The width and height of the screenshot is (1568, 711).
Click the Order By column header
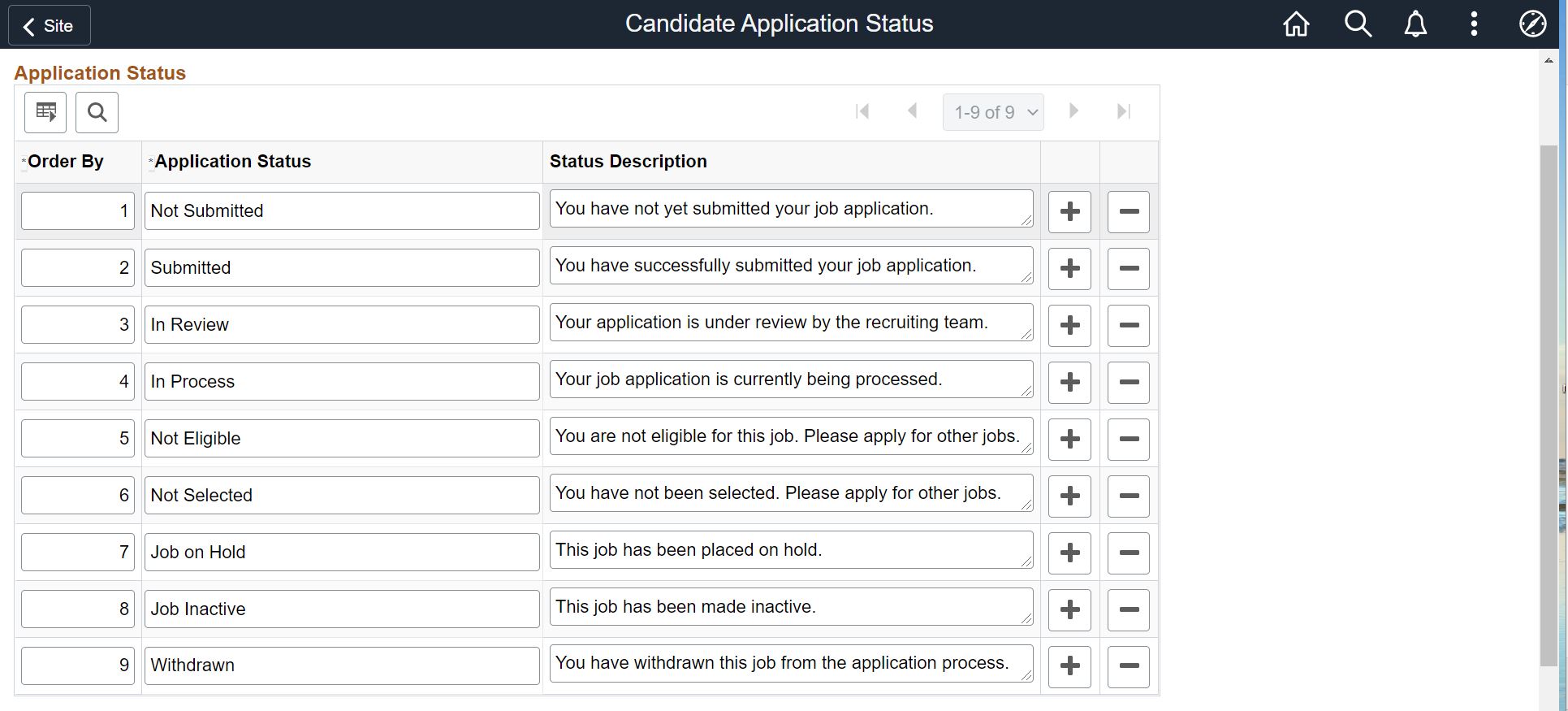66,162
